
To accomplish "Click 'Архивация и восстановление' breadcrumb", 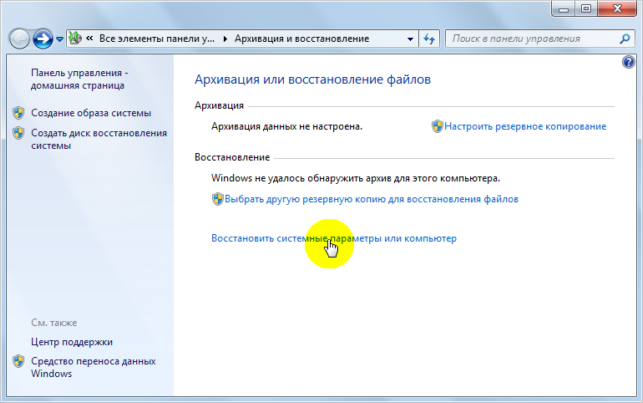I will [x=302, y=39].
